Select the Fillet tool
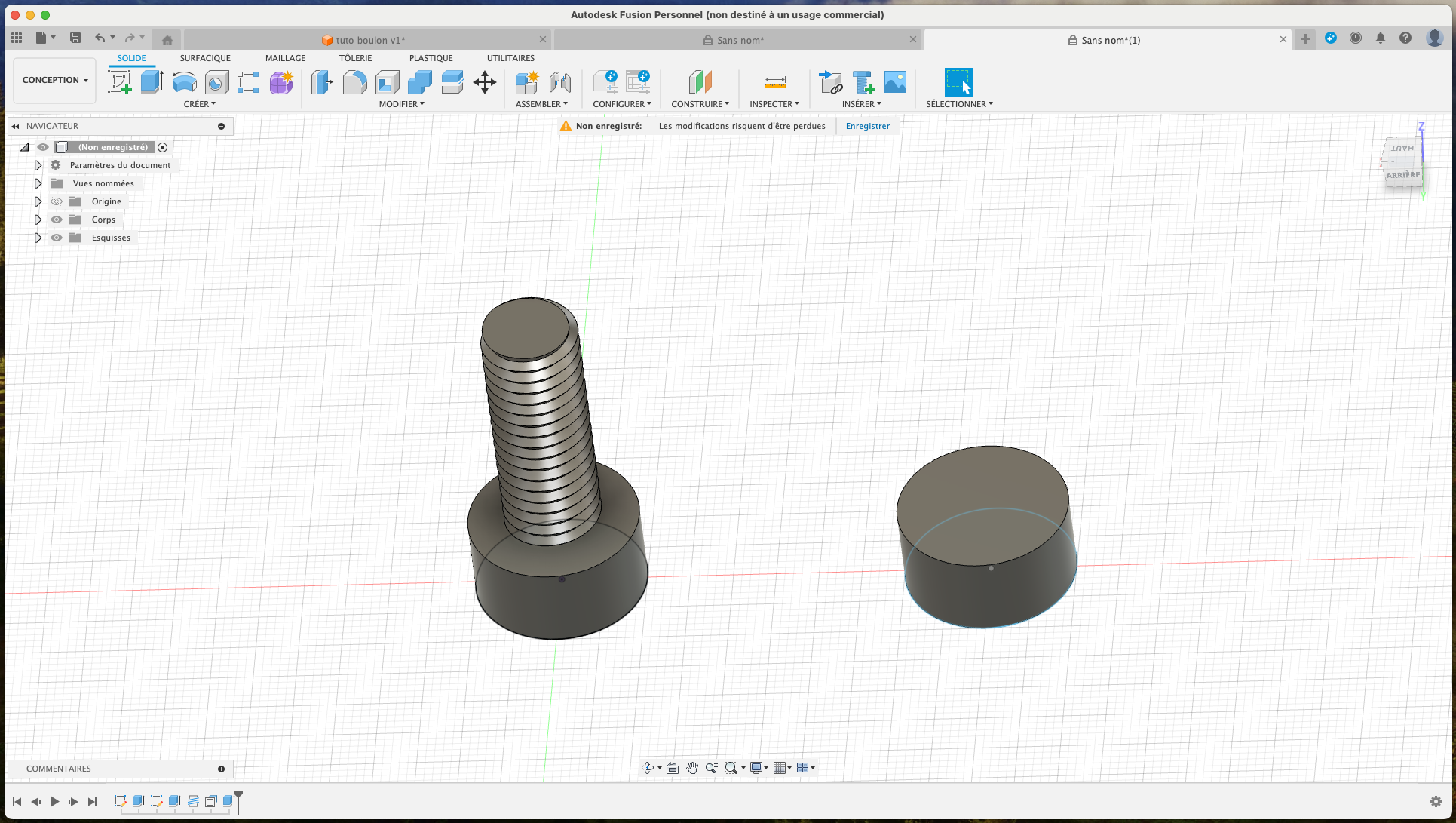The height and width of the screenshot is (823, 1456). 354,82
